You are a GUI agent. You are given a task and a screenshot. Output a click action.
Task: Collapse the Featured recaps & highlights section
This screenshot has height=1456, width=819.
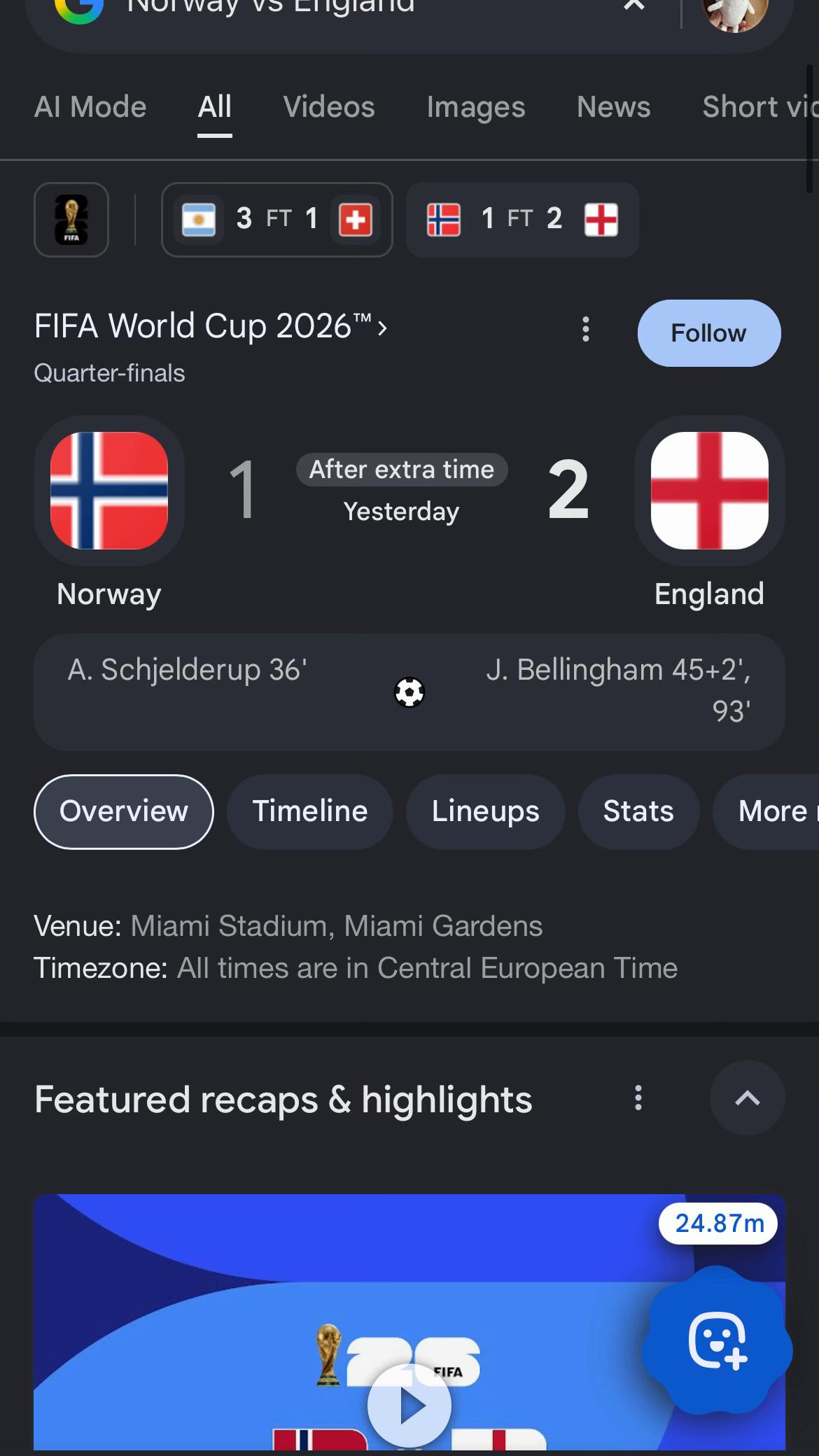pos(747,1098)
